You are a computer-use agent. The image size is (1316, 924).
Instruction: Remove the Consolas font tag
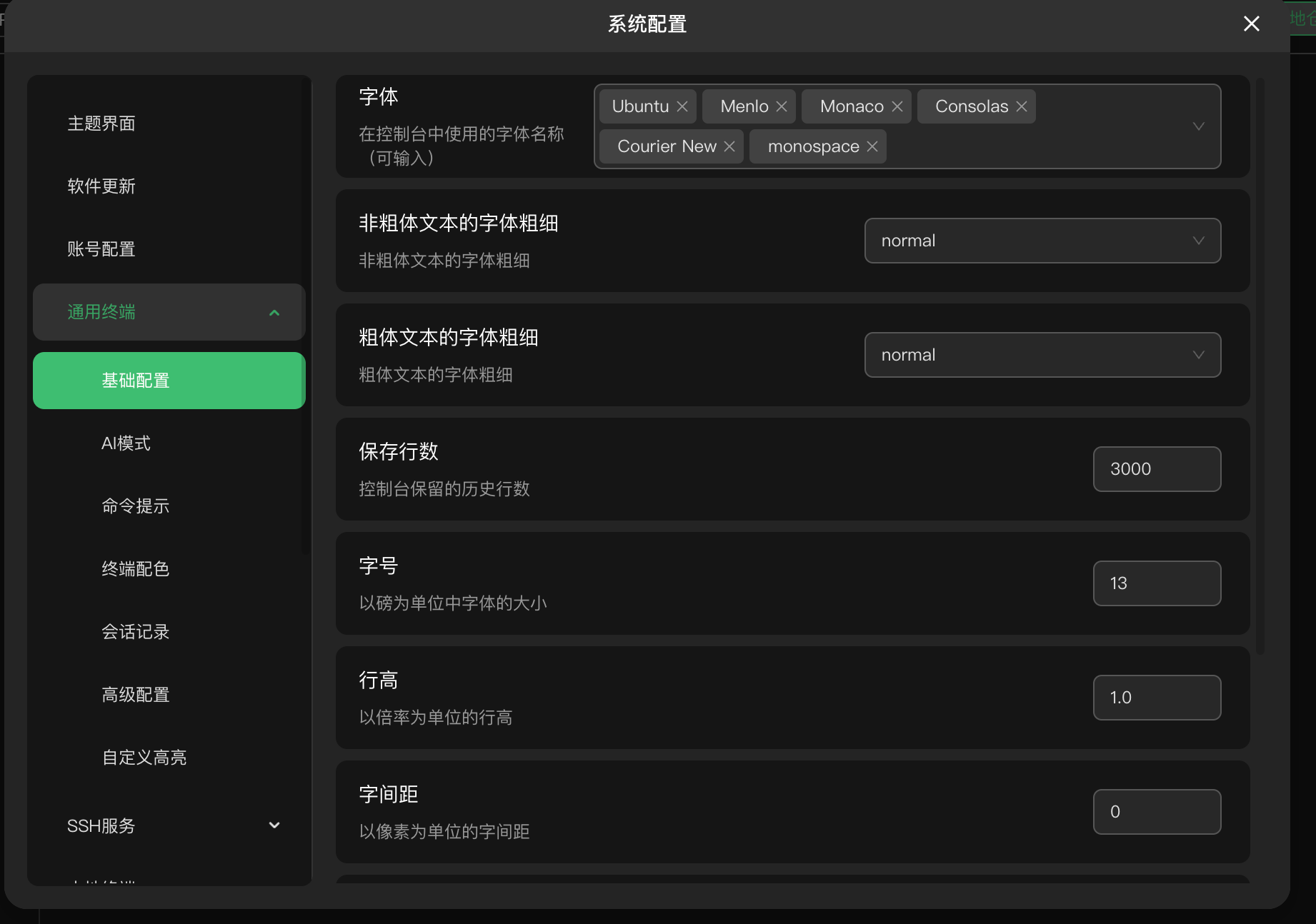point(1020,106)
